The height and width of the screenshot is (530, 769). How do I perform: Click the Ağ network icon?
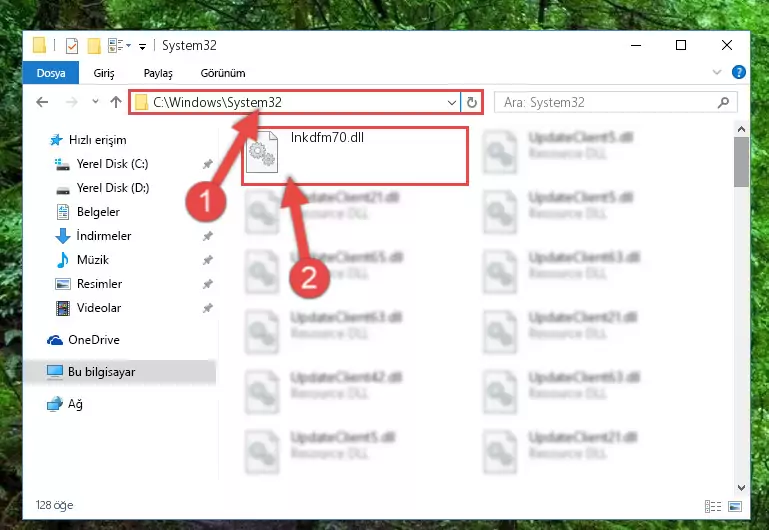click(x=54, y=404)
